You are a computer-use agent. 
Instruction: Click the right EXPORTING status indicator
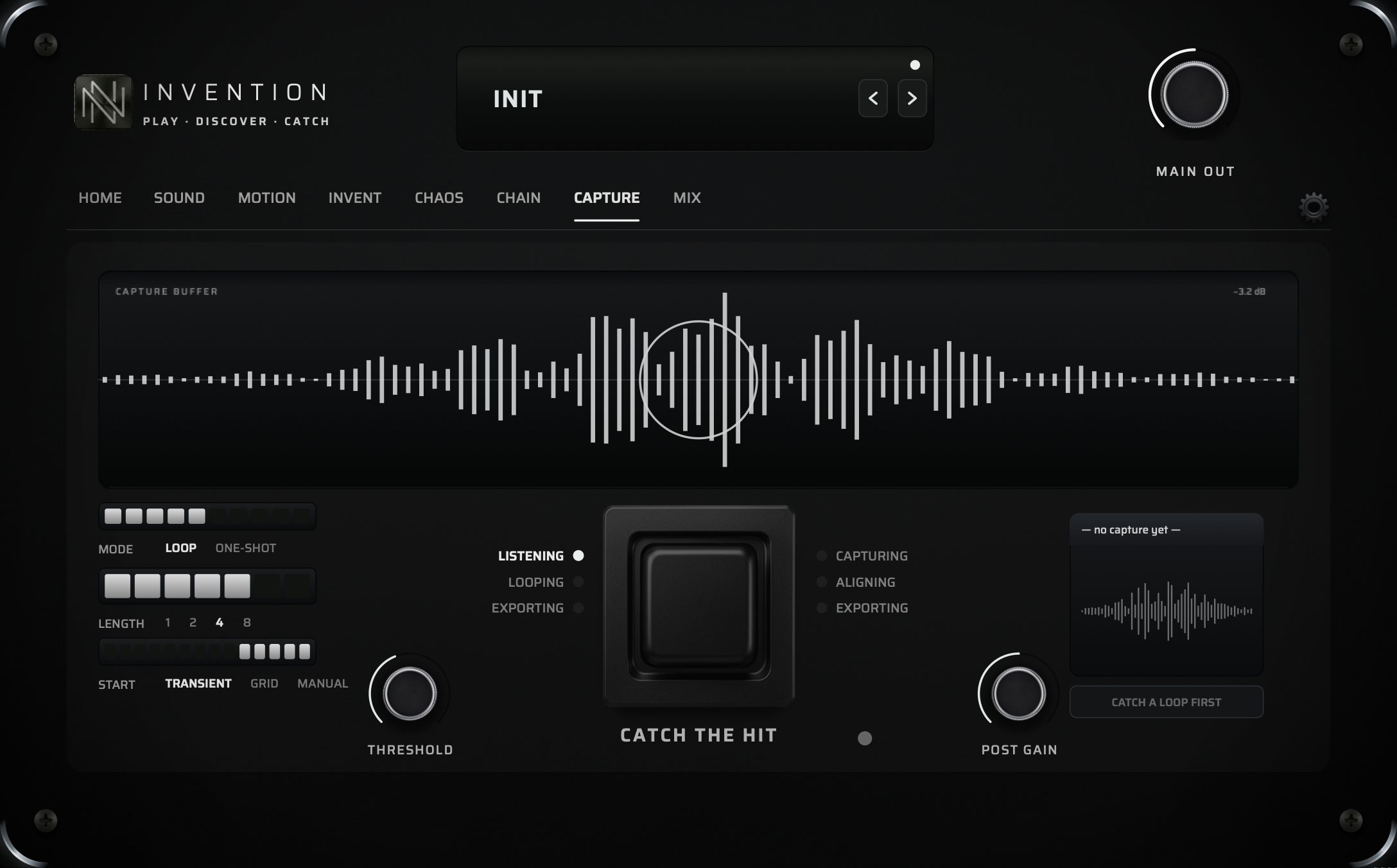coord(862,608)
